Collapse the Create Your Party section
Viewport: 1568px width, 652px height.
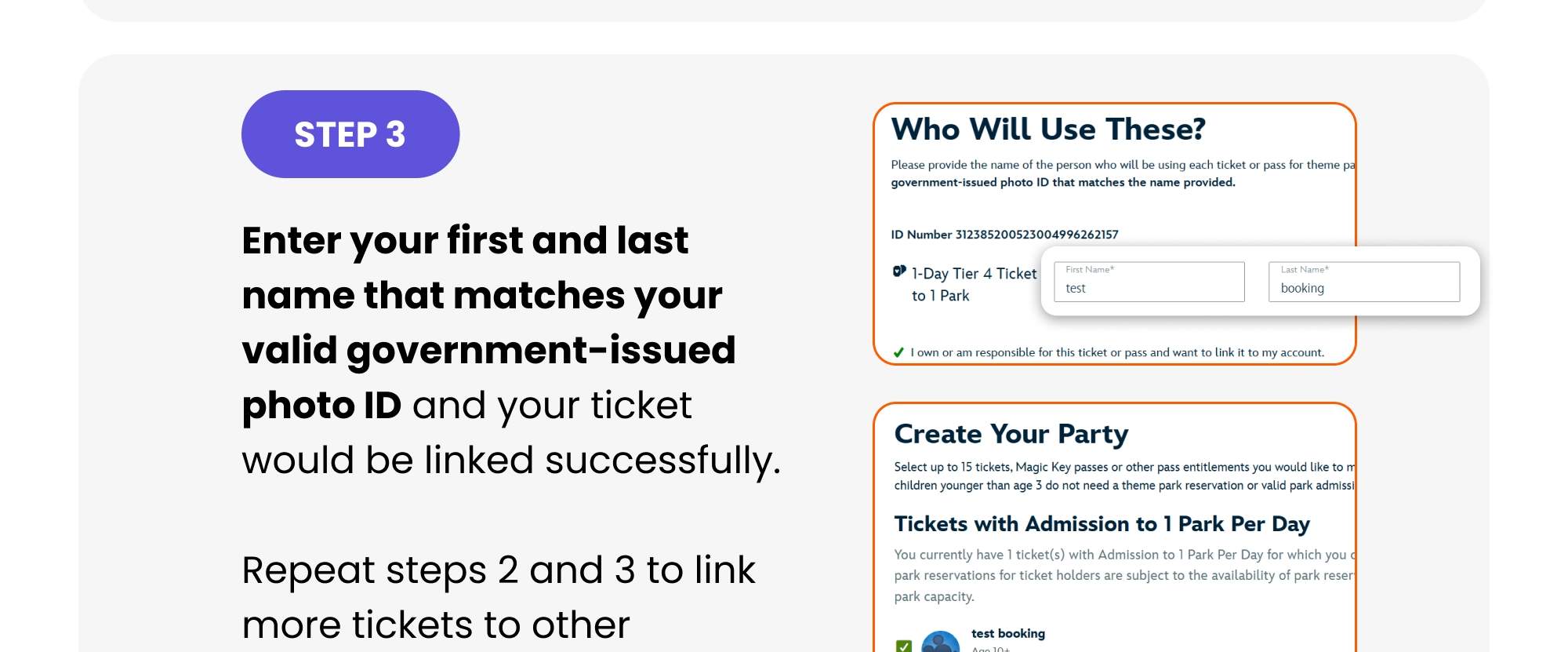pos(1011,433)
